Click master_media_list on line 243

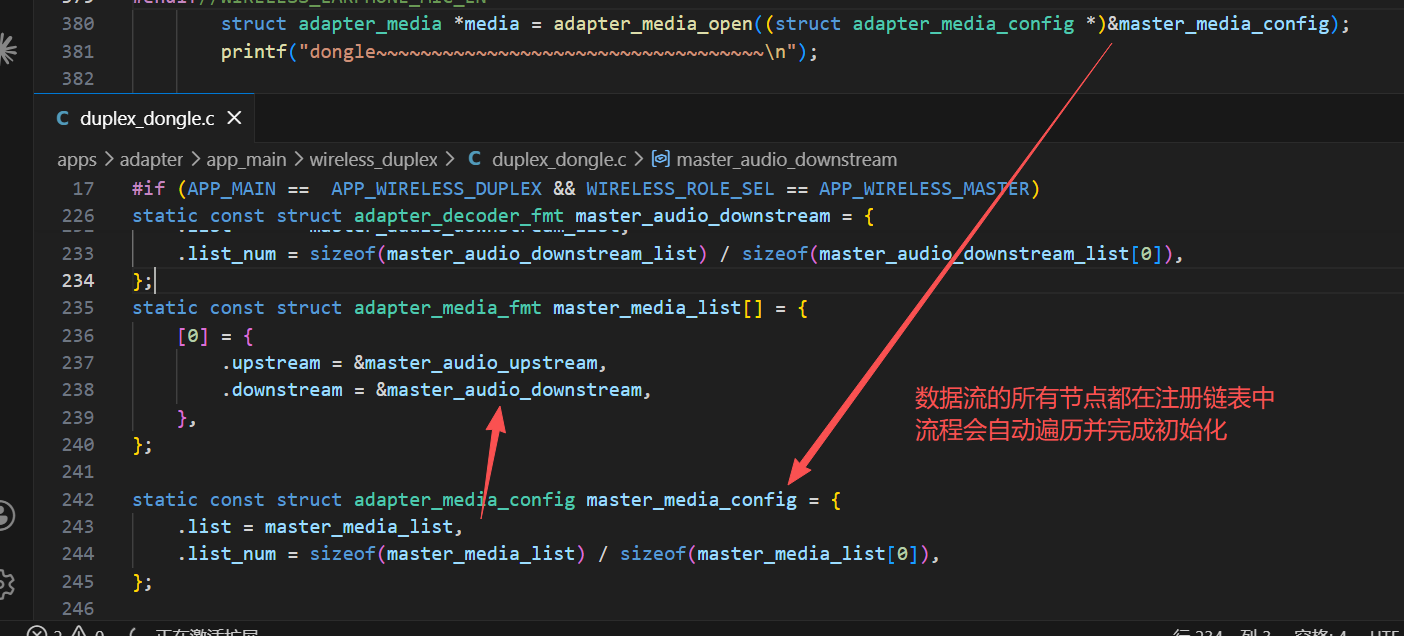point(359,526)
